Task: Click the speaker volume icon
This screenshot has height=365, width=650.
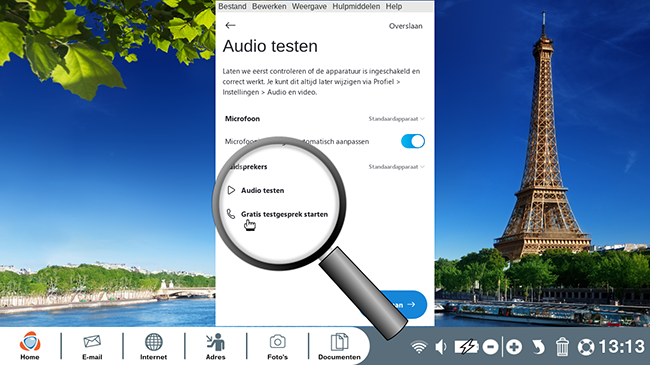Action: [441, 347]
